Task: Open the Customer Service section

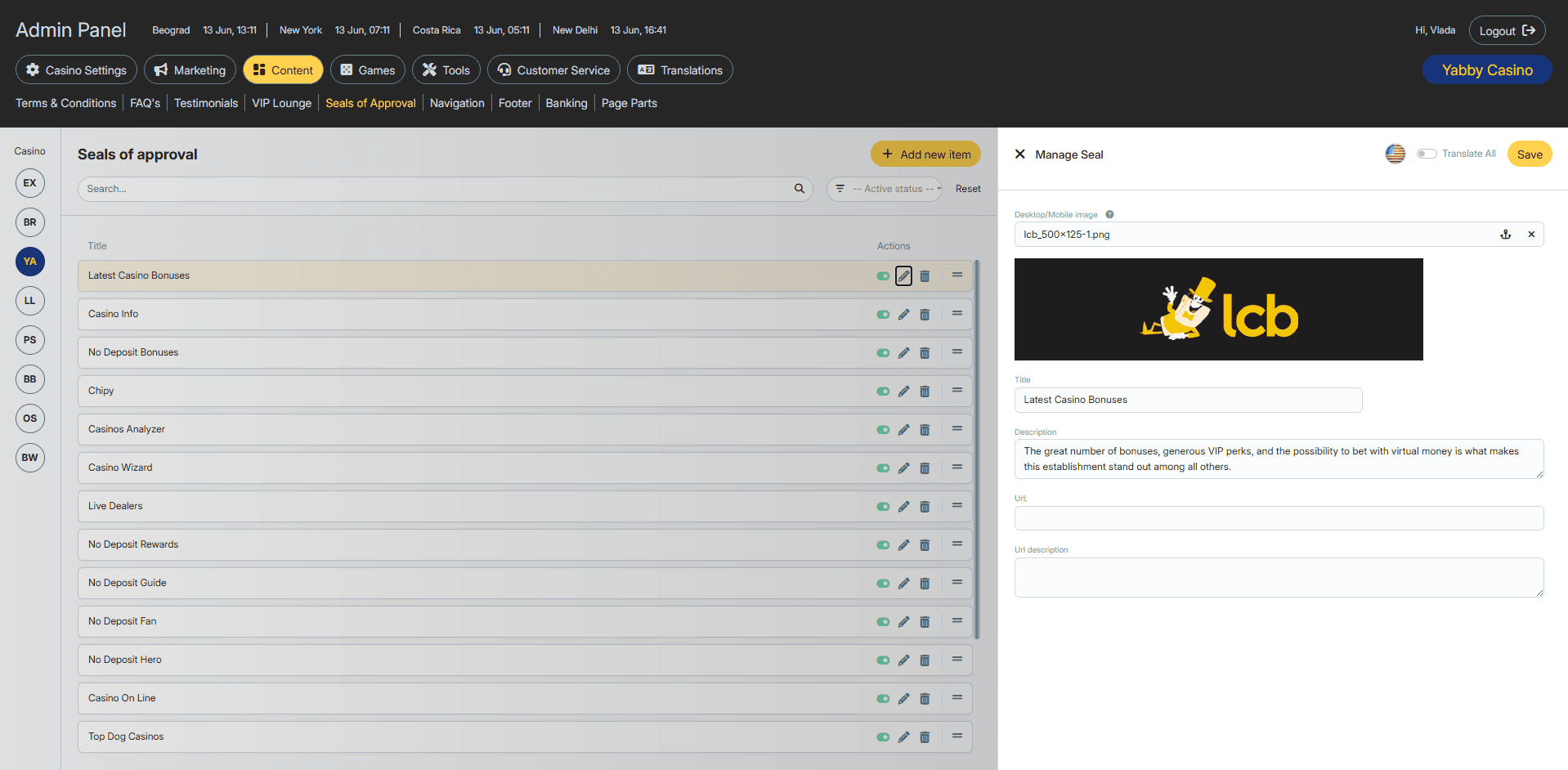Action: [553, 70]
